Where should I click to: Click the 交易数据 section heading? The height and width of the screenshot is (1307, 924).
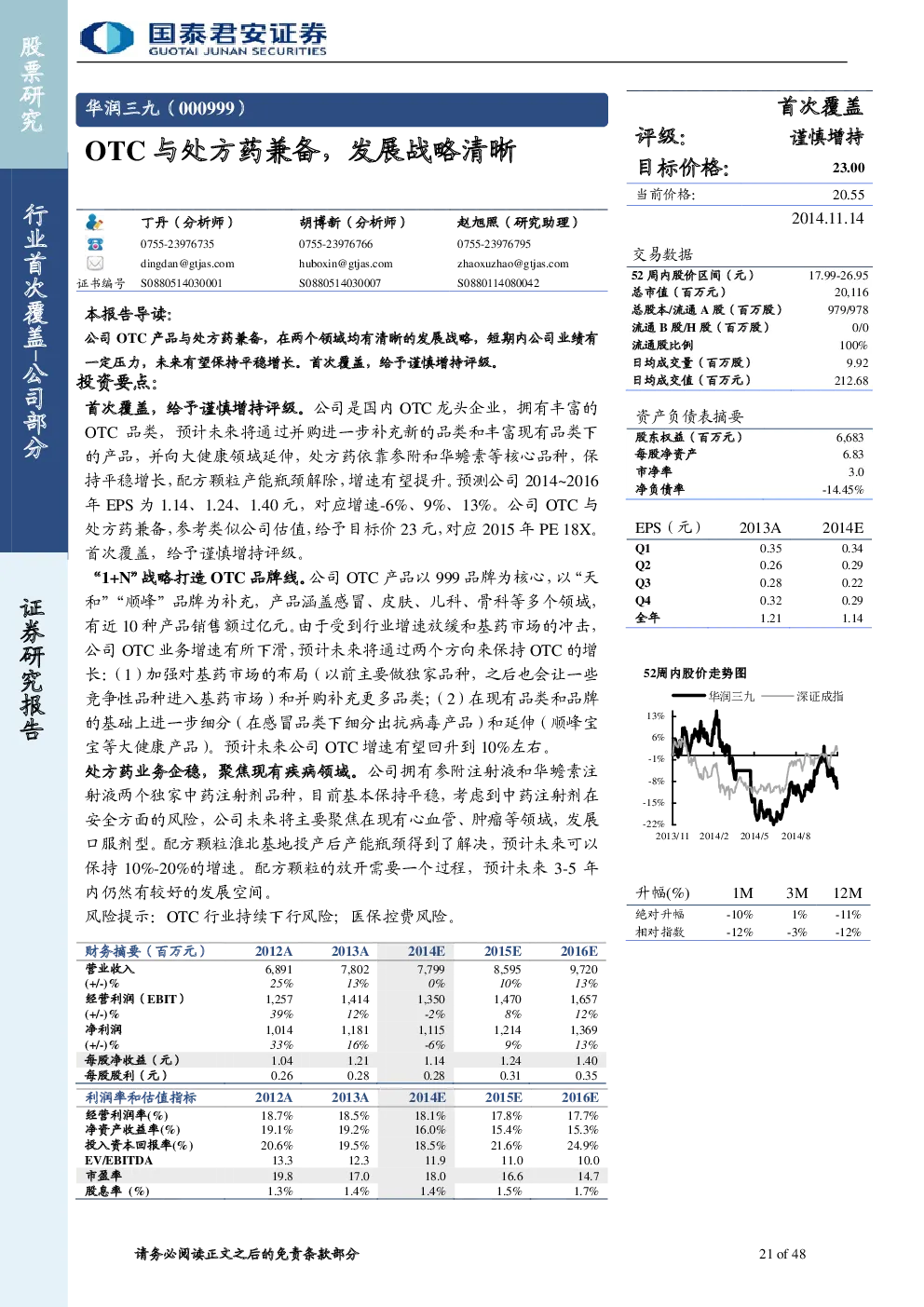tap(663, 254)
